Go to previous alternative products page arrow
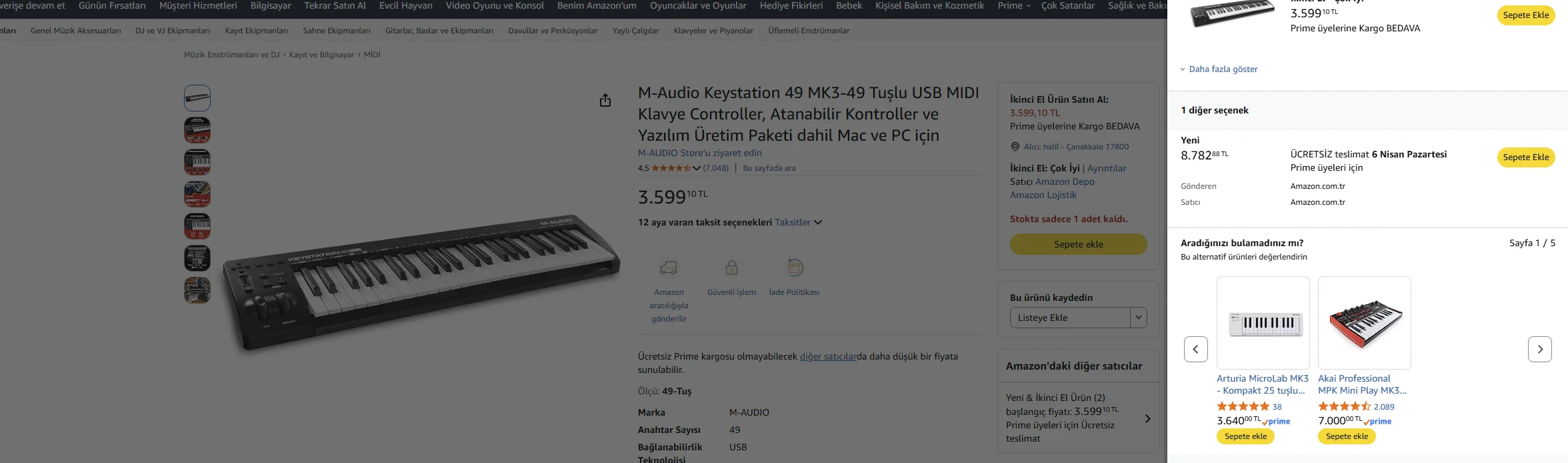Screen dimensions: 1568x463 [1195, 349]
